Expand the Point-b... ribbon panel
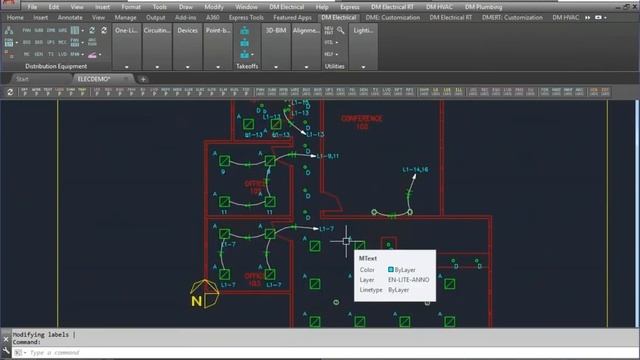This screenshot has height=360, width=640. pos(218,67)
